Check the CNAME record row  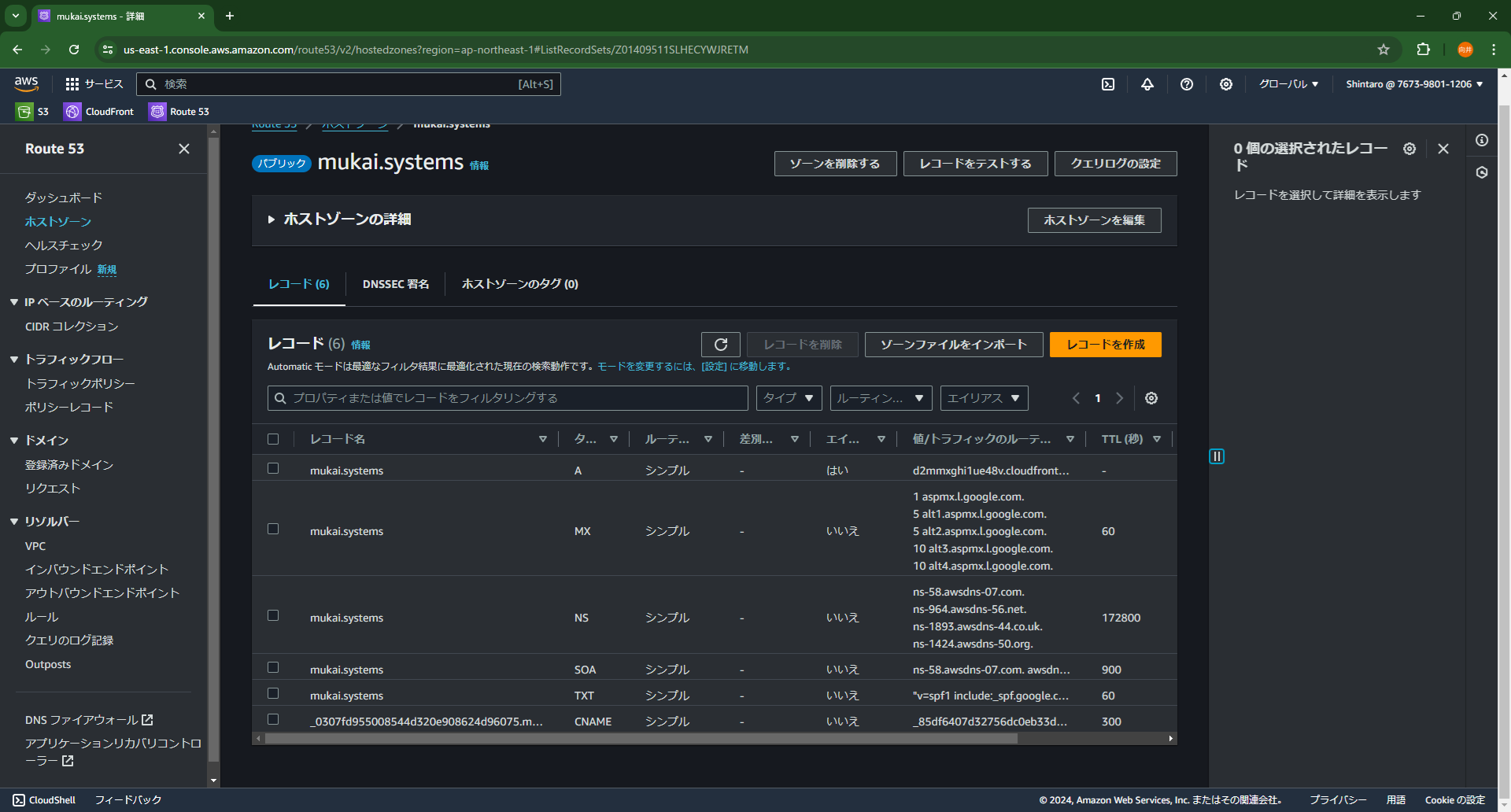pyautogui.click(x=273, y=719)
